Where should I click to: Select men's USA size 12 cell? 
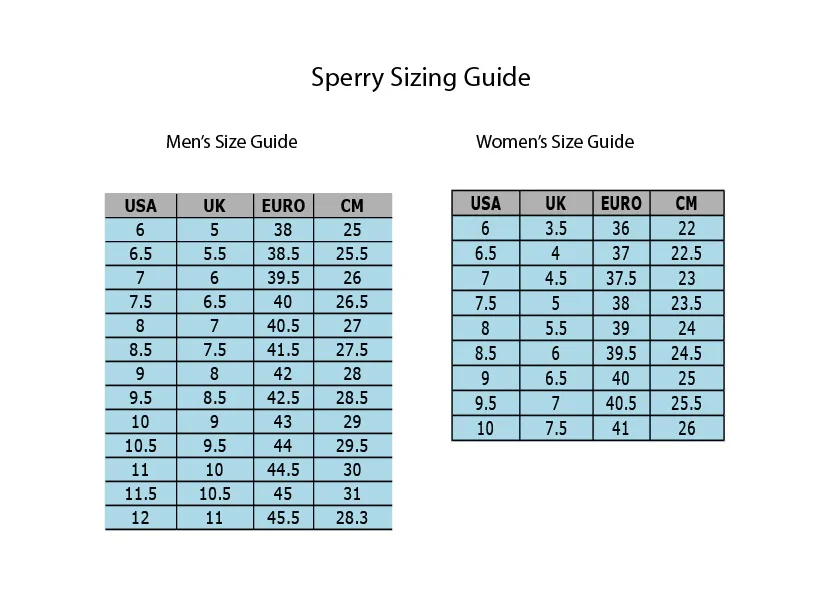click(141, 518)
